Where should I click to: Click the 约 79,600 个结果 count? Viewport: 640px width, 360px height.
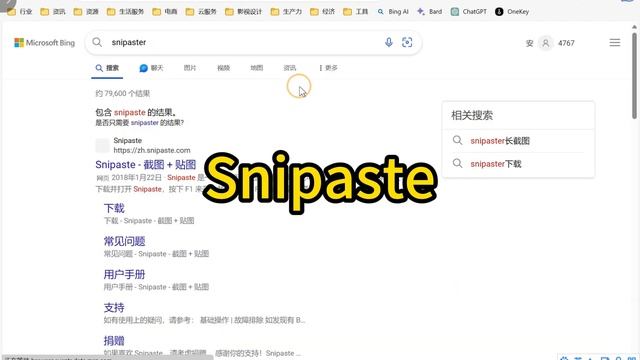122,93
